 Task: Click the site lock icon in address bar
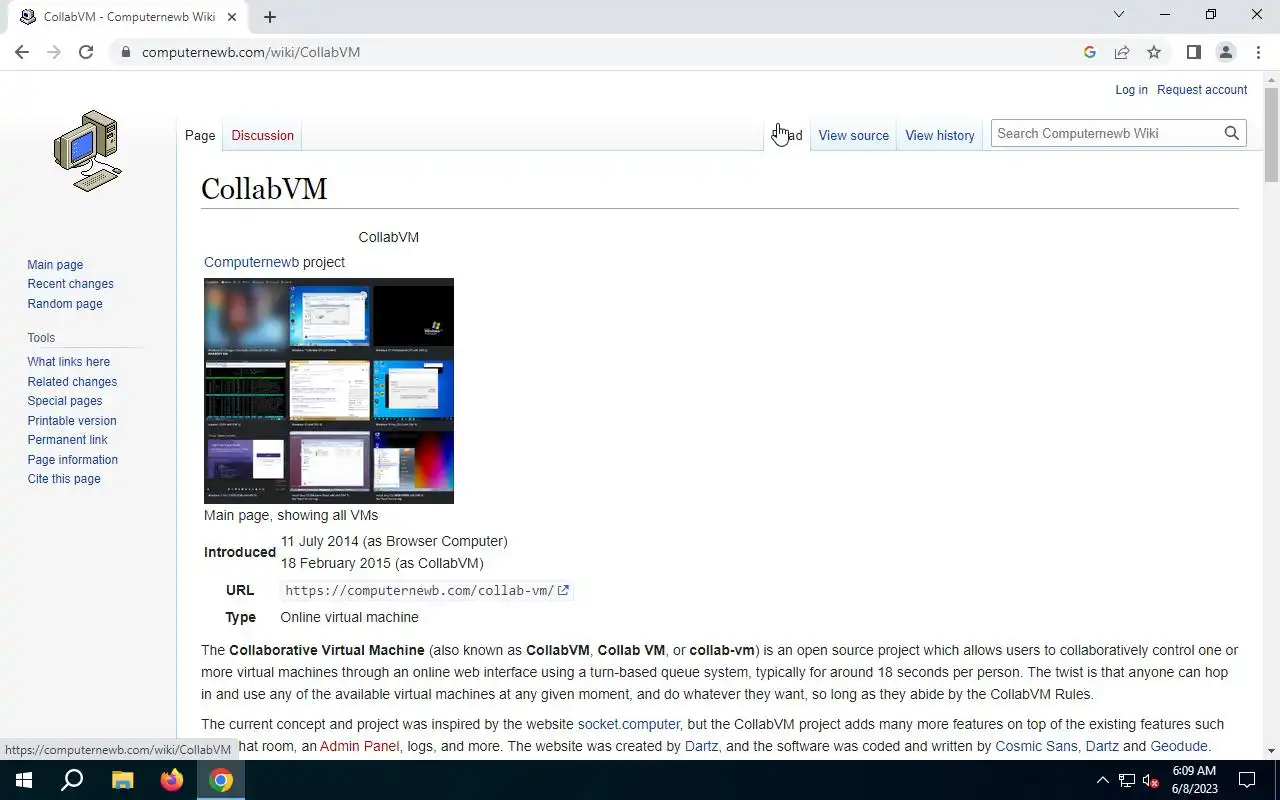[x=125, y=52]
